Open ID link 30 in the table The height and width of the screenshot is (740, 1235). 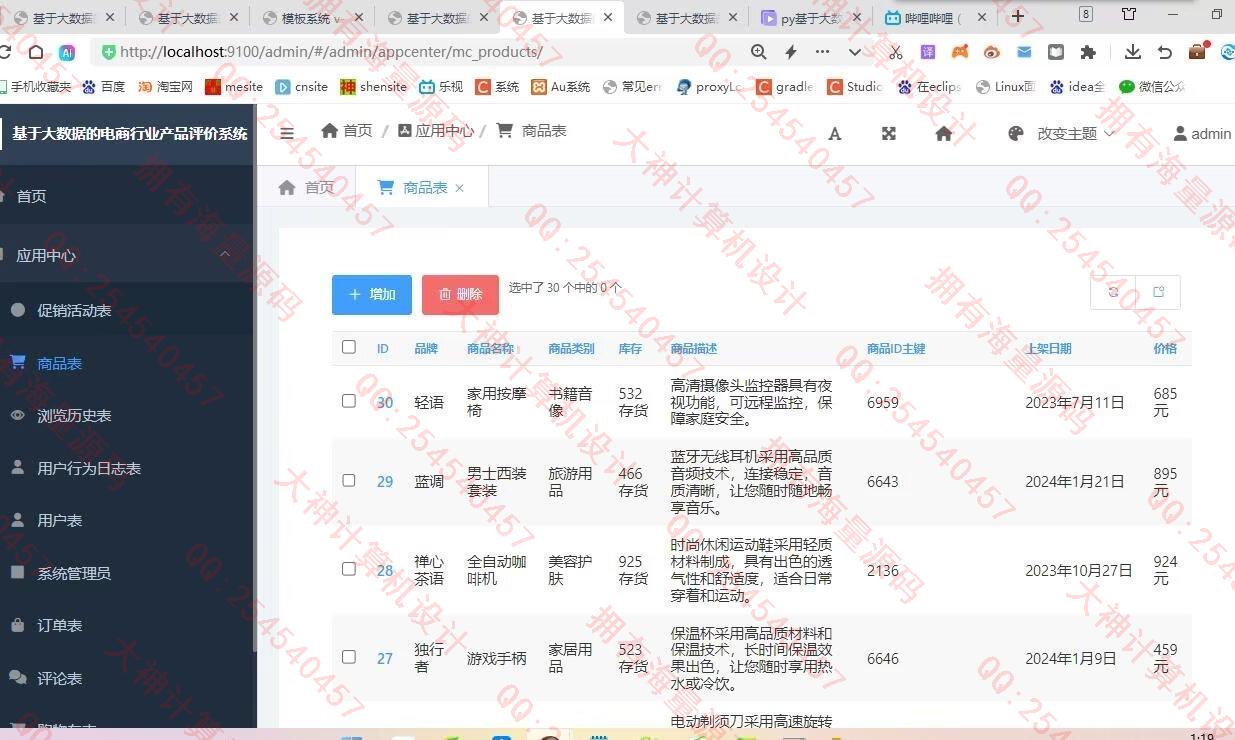point(385,402)
